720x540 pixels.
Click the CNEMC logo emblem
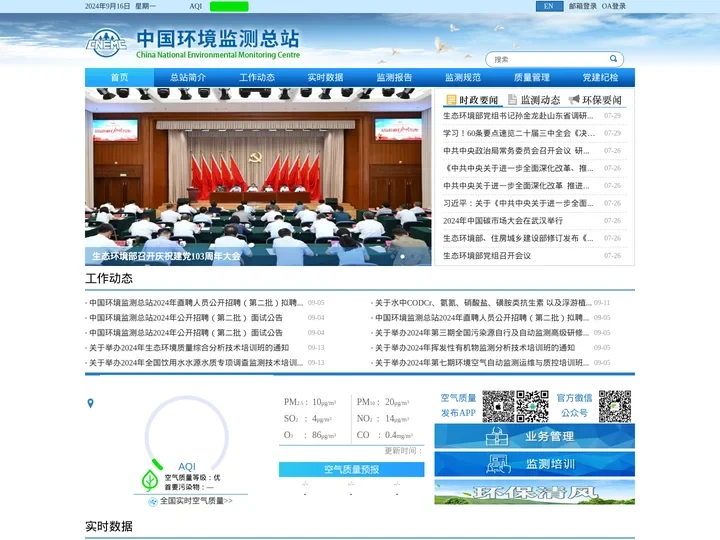click(107, 43)
